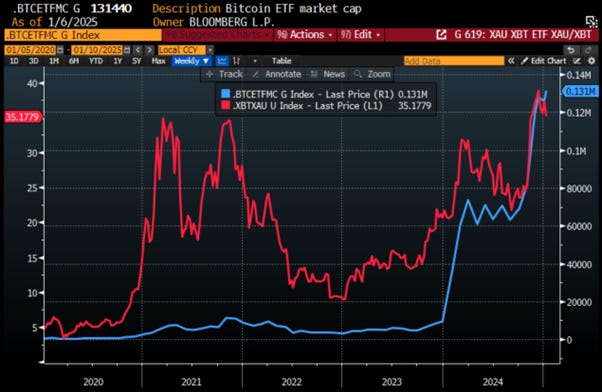Click the pop-out icon before G 619 title
602x392 pixels.
click(x=442, y=35)
